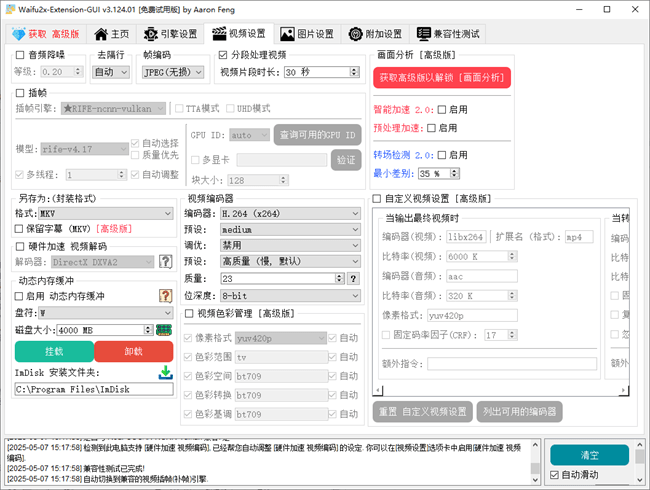Screen dimensions: 650x490
Task: Click the red 获取高级版以解锁 button
Action: pos(442,77)
